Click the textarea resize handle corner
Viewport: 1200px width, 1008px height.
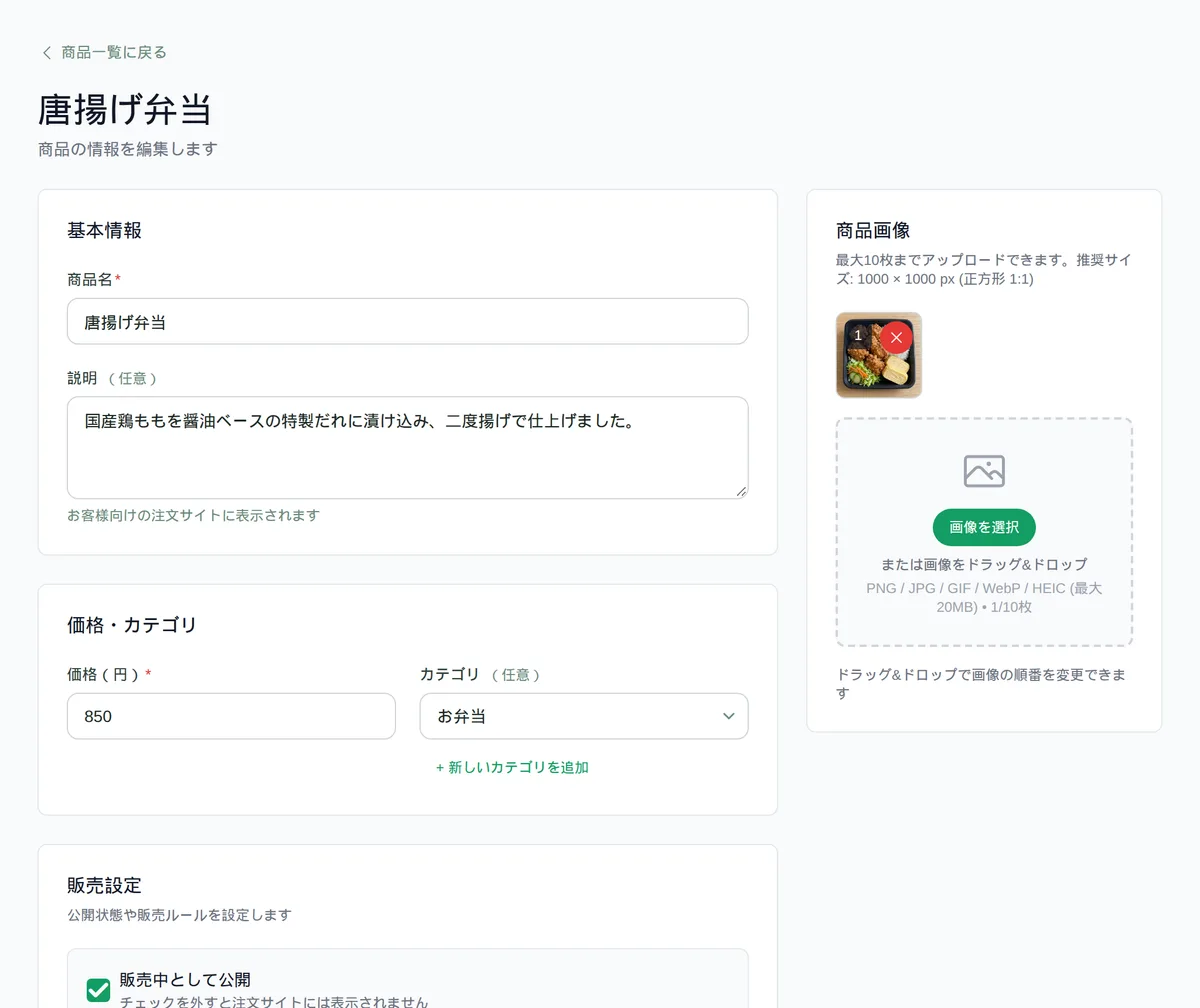click(x=741, y=491)
